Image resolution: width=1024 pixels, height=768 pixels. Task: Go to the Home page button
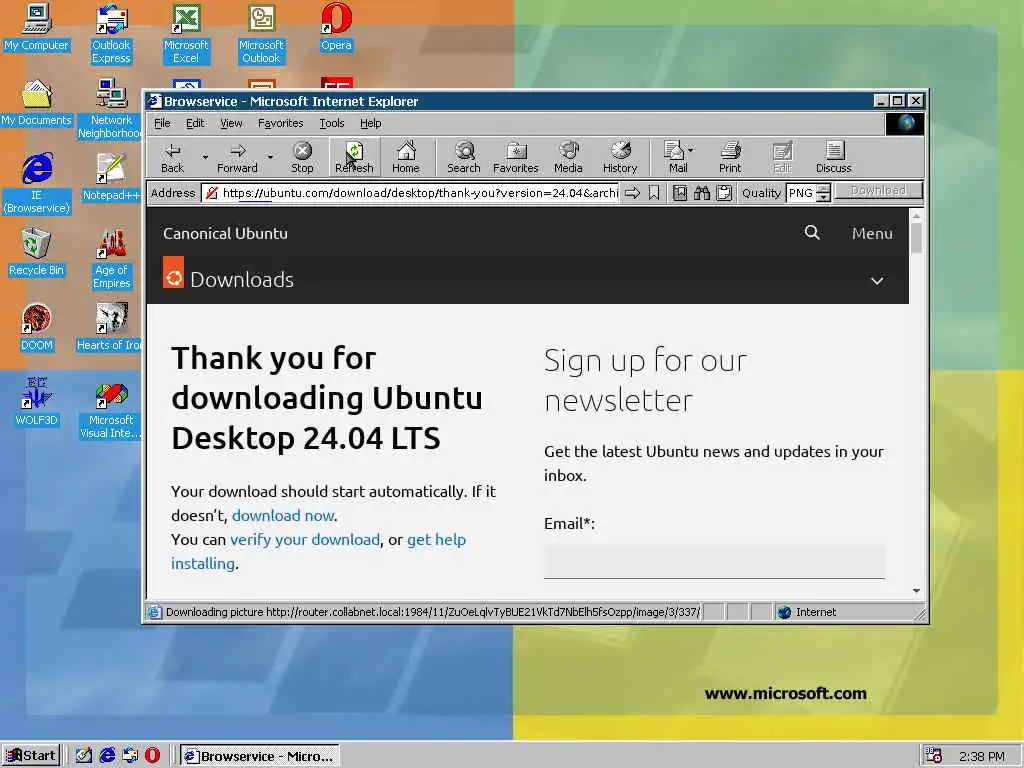click(x=406, y=157)
